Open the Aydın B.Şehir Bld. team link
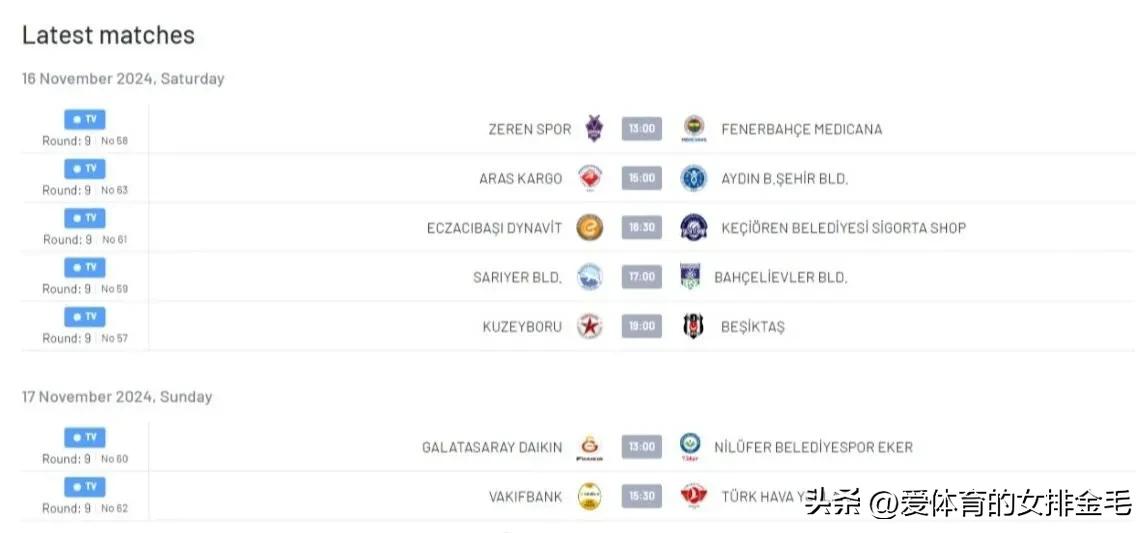The image size is (1148, 533). 785,179
